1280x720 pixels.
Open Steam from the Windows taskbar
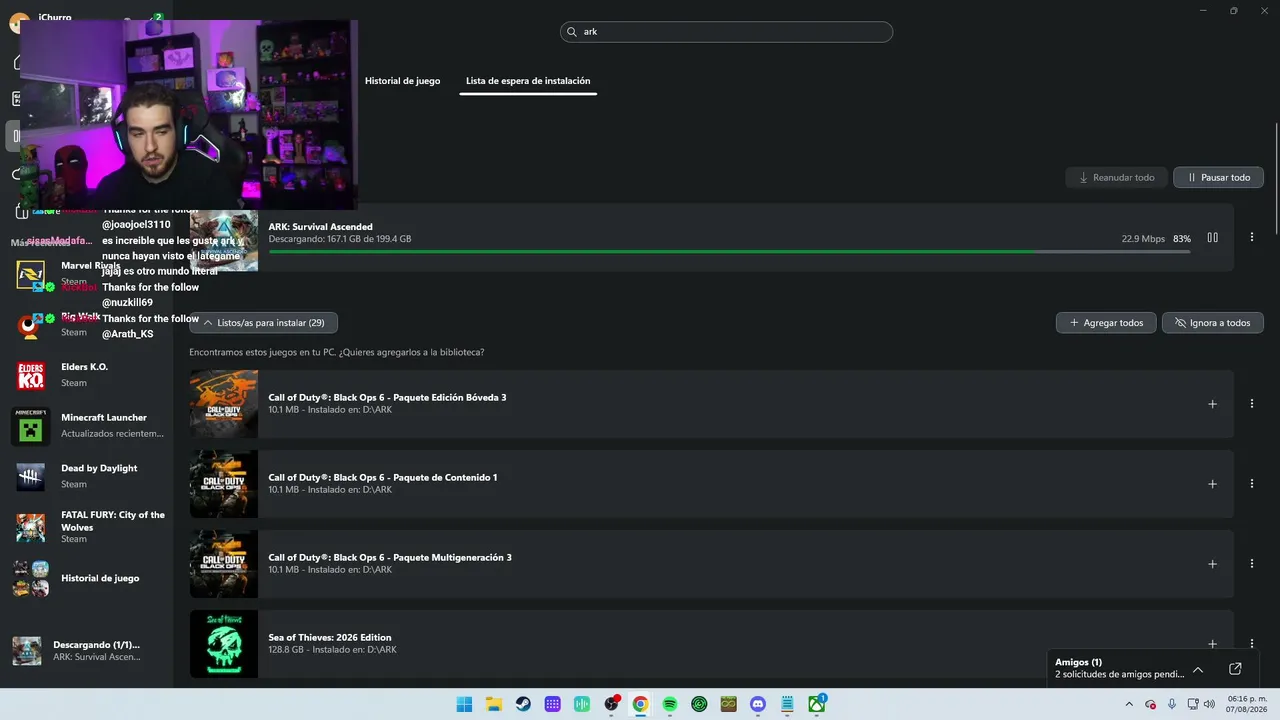point(523,704)
